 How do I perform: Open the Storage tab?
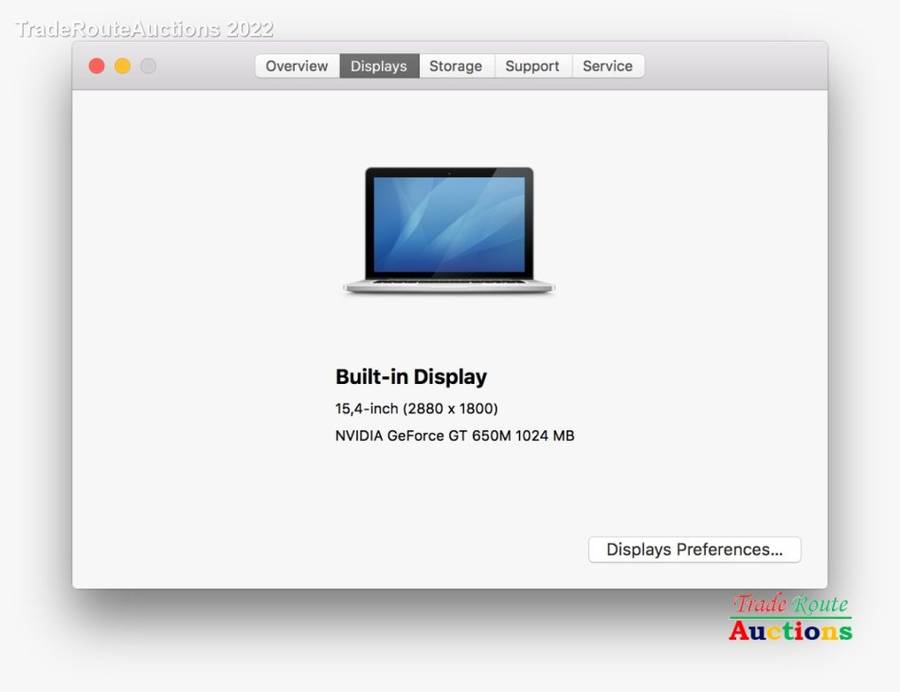pyautogui.click(x=456, y=66)
